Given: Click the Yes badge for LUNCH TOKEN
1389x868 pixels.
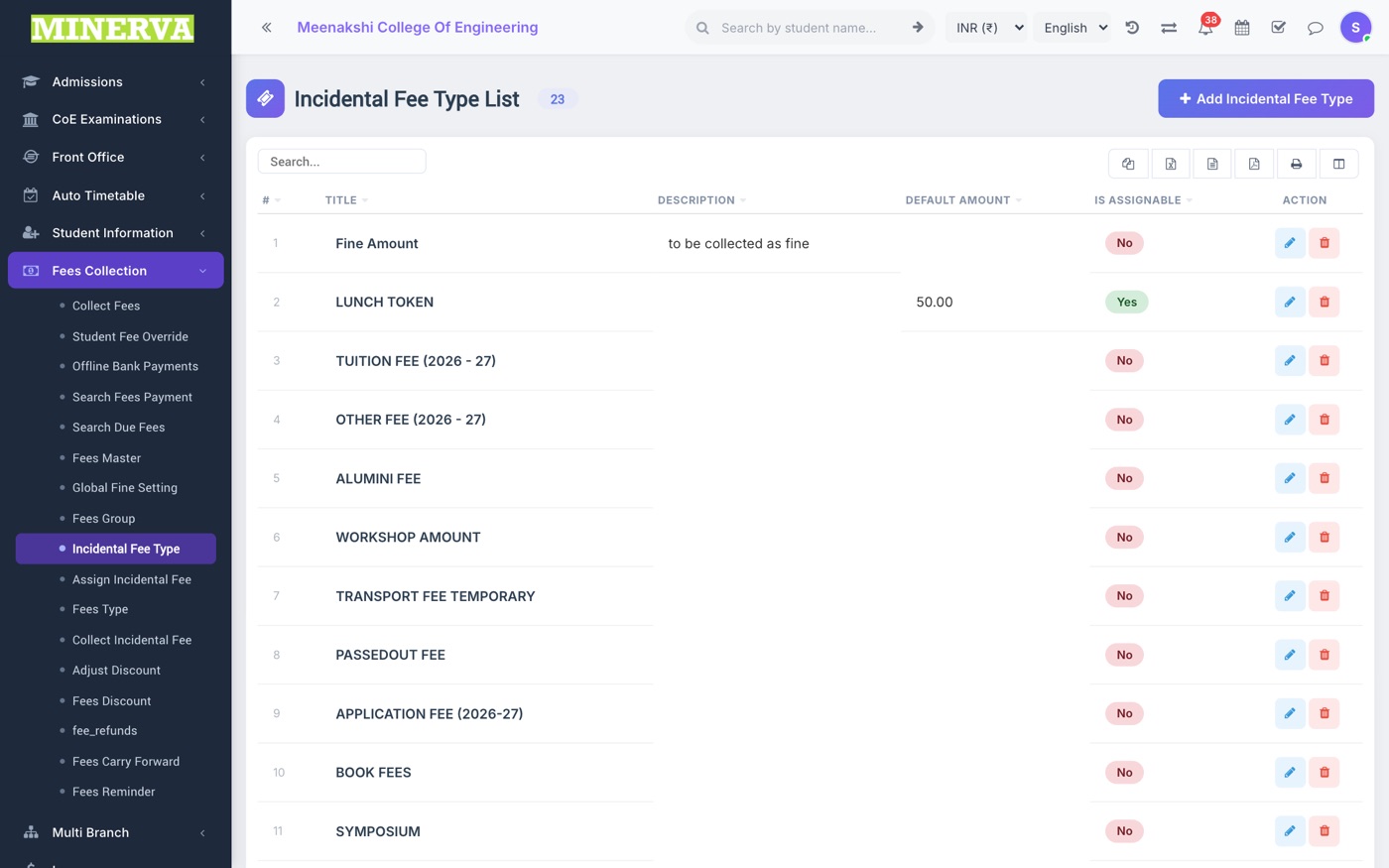Looking at the screenshot, I should [x=1127, y=302].
